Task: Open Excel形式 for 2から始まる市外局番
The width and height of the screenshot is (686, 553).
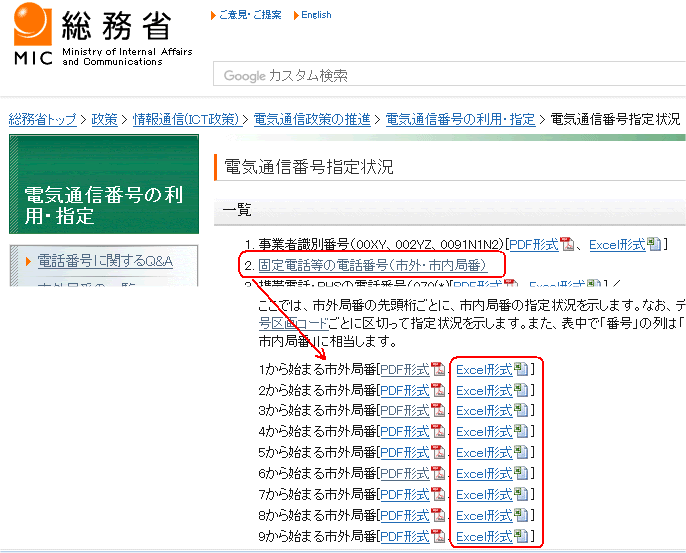Action: [484, 390]
